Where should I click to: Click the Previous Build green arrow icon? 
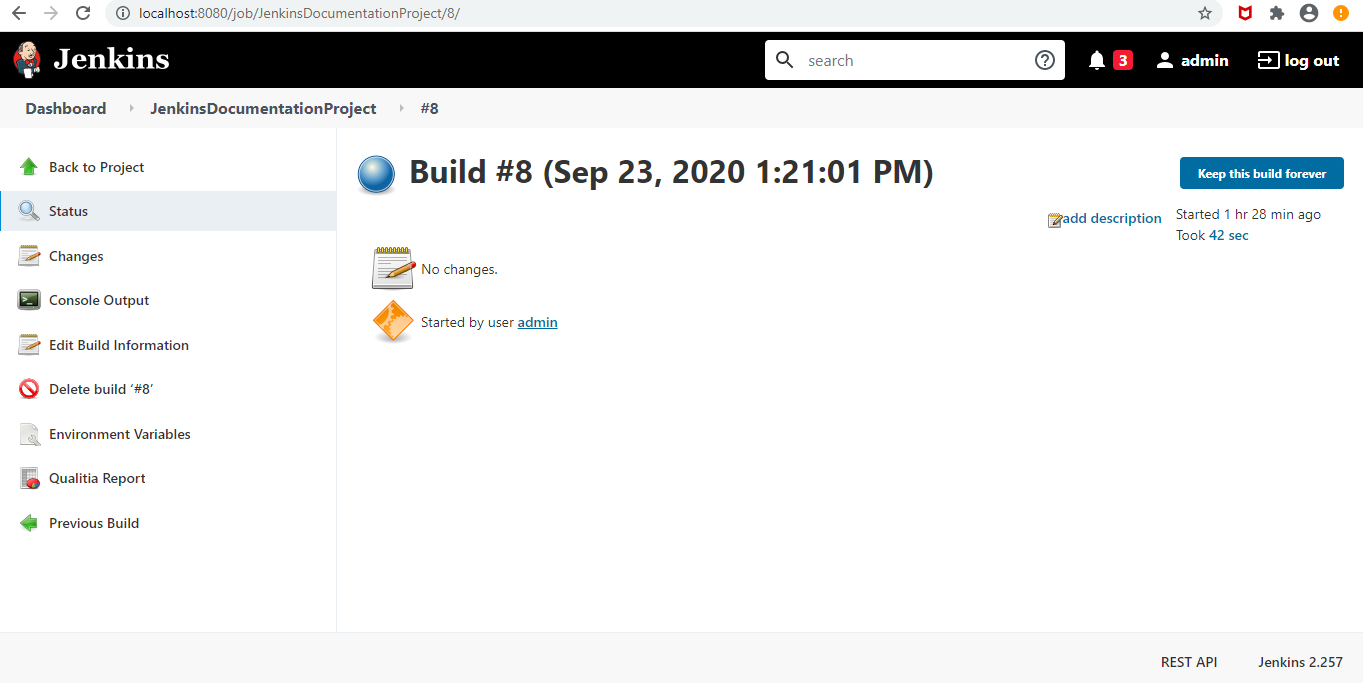click(x=29, y=523)
